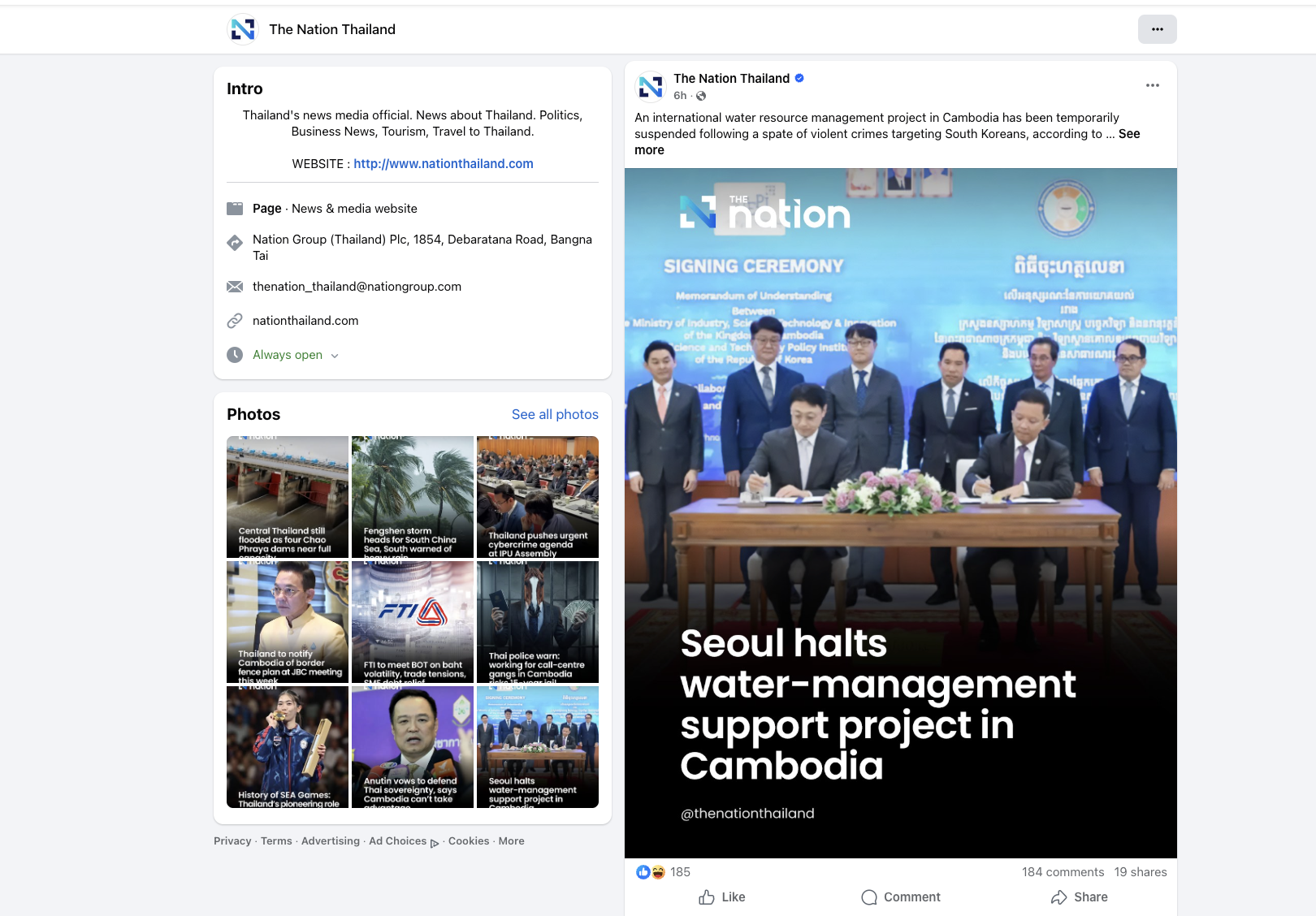Open the Fengshen storm photo thumbnail

tap(413, 497)
